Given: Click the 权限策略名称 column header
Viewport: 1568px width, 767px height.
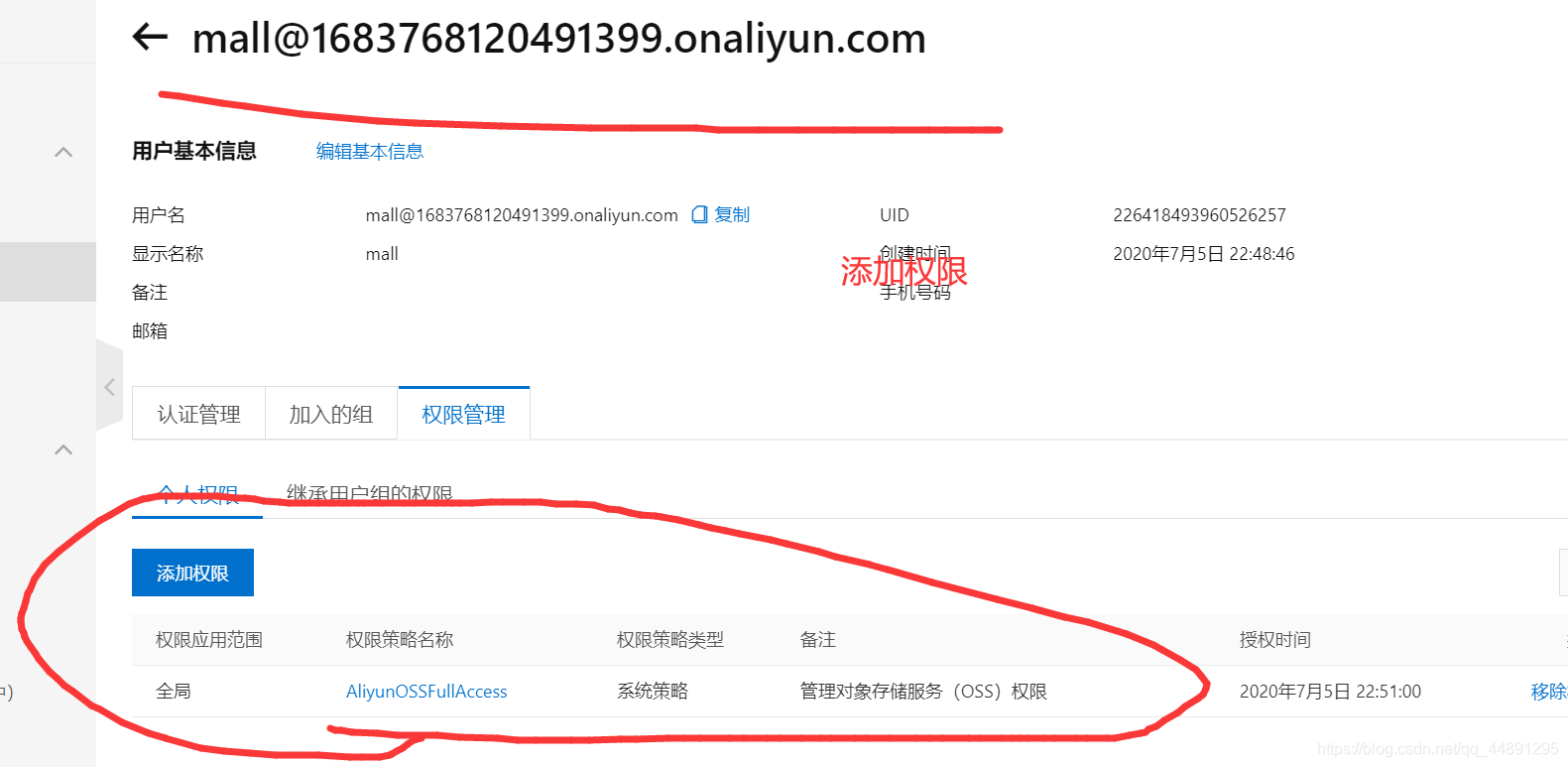Looking at the screenshot, I should click(400, 640).
